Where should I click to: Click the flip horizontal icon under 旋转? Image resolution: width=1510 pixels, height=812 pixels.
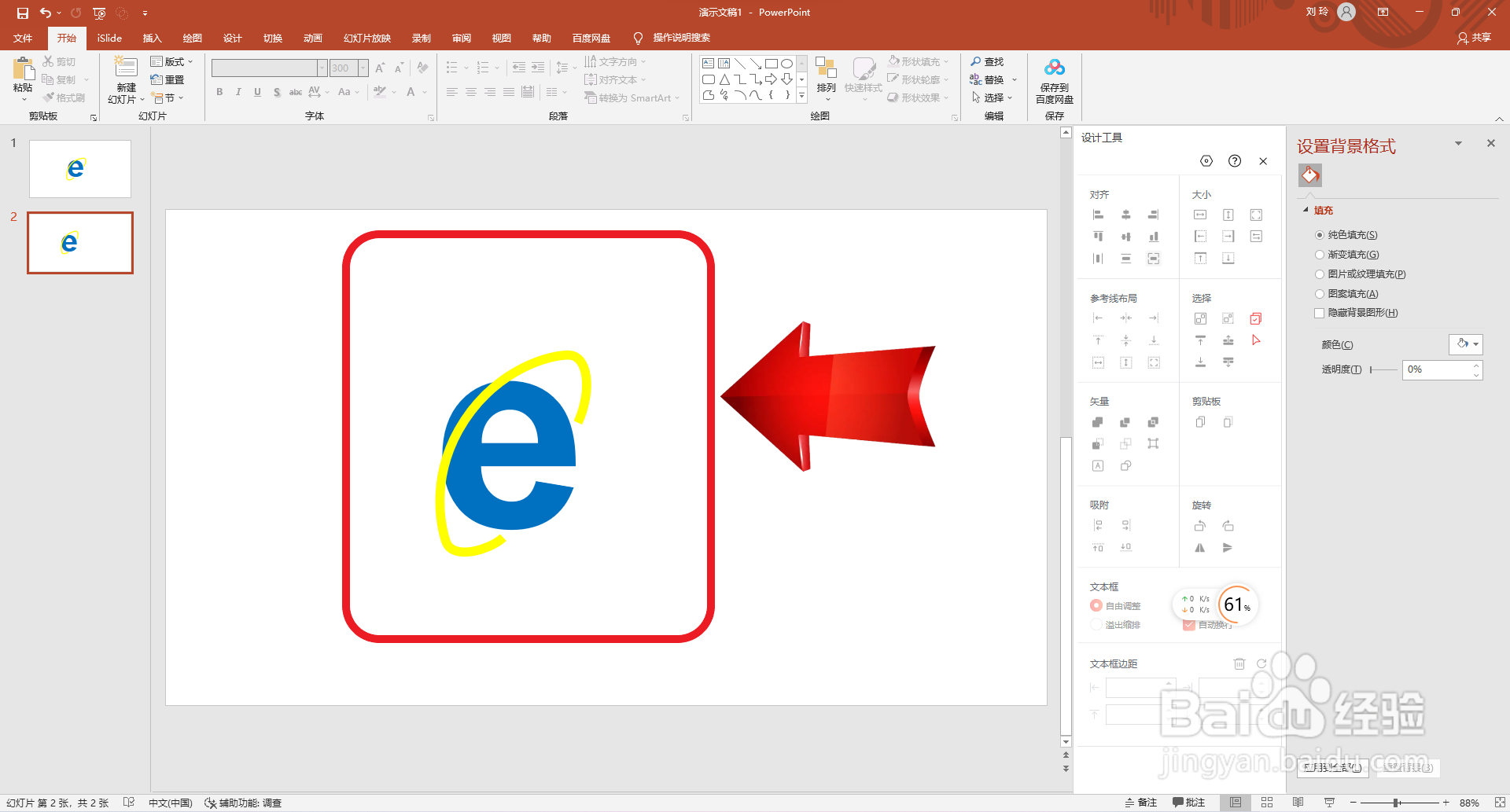tap(1200, 548)
